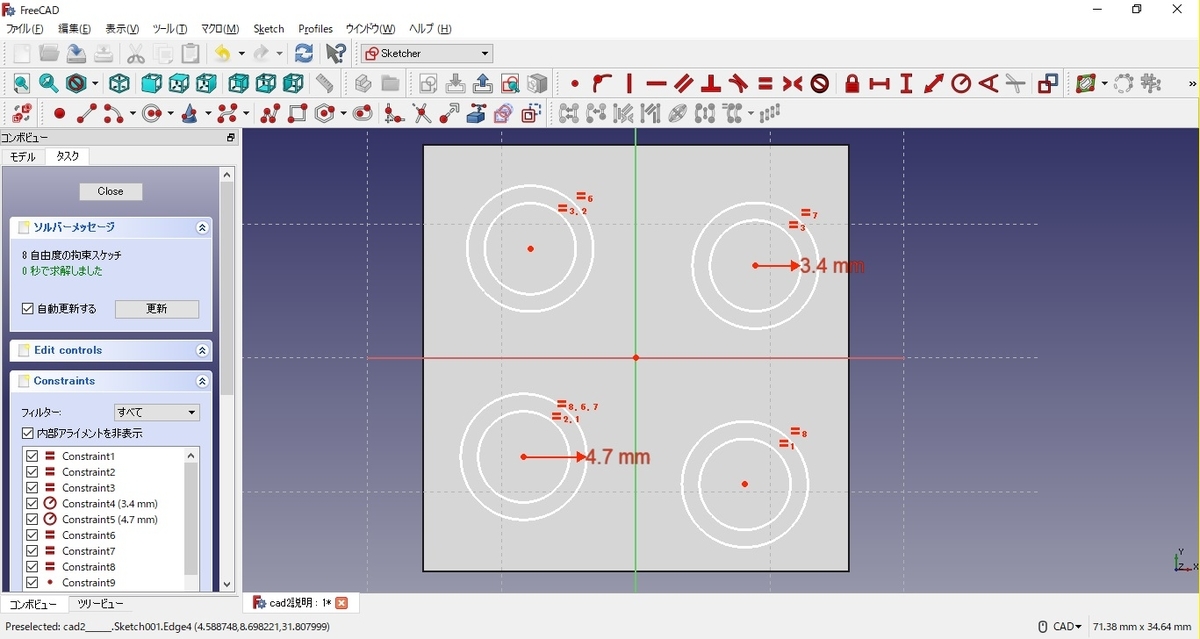Select the 4.7 mm radius dimension
This screenshot has width=1200, height=639.
click(618, 457)
